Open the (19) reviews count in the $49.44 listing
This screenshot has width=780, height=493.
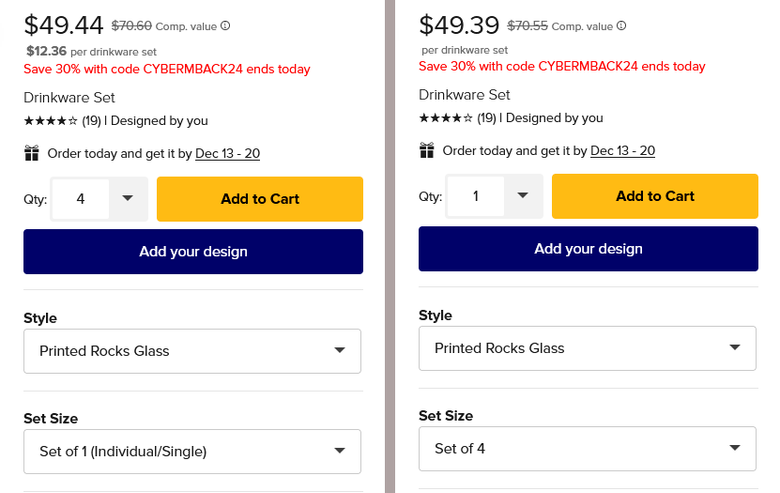click(92, 121)
